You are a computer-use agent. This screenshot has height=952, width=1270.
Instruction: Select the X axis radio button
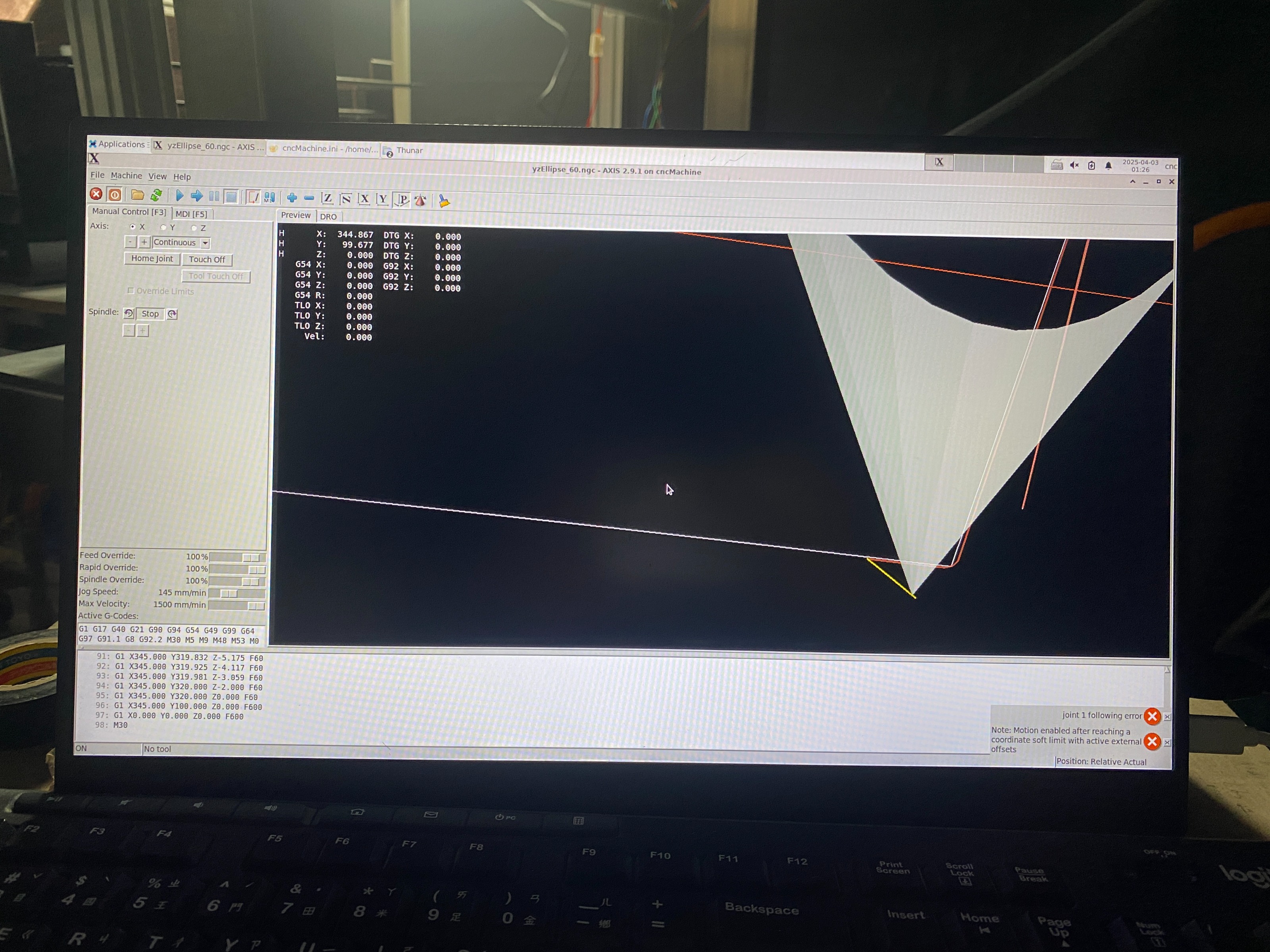tap(133, 226)
